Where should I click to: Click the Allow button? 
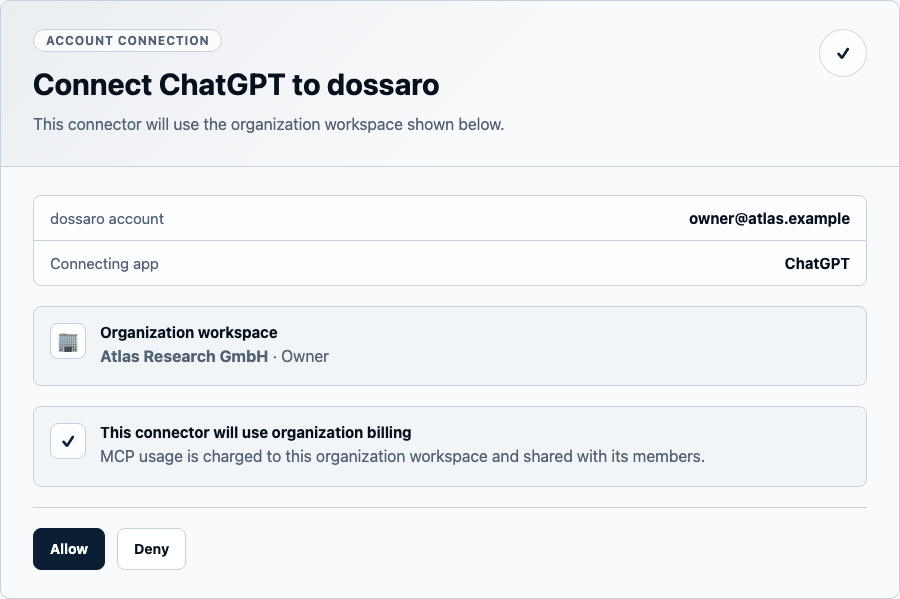(69, 549)
